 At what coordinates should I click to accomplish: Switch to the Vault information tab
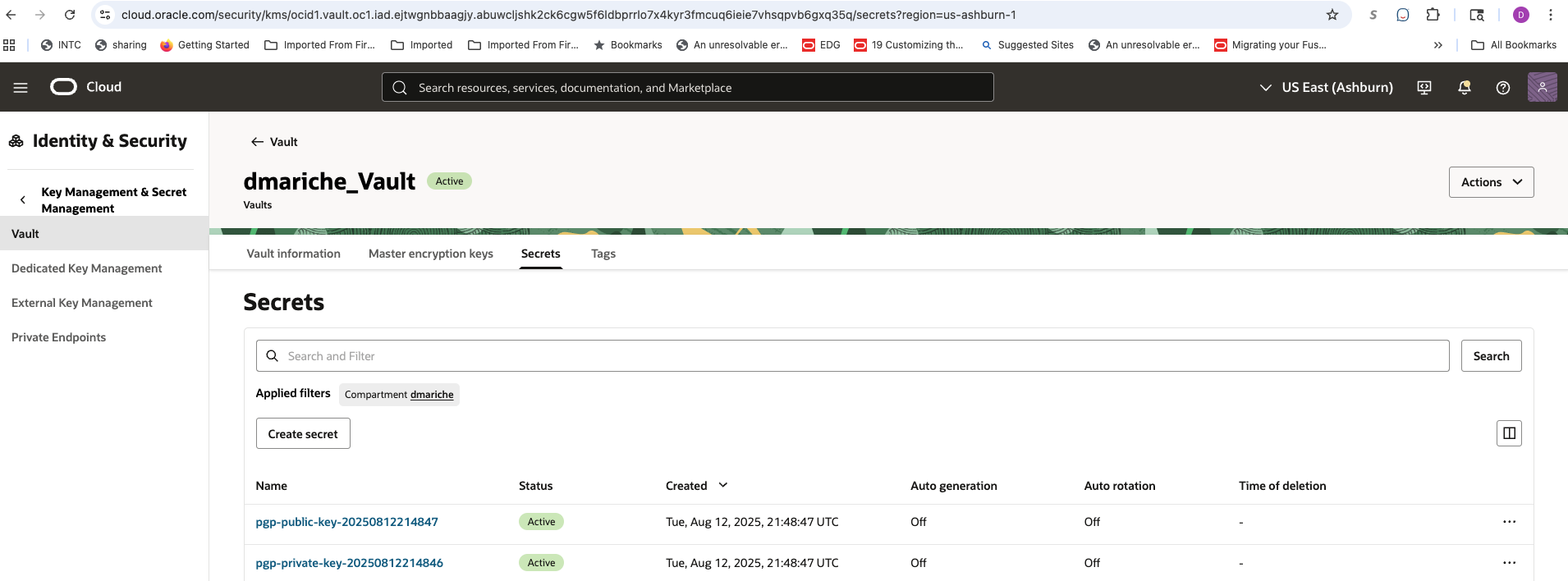293,254
